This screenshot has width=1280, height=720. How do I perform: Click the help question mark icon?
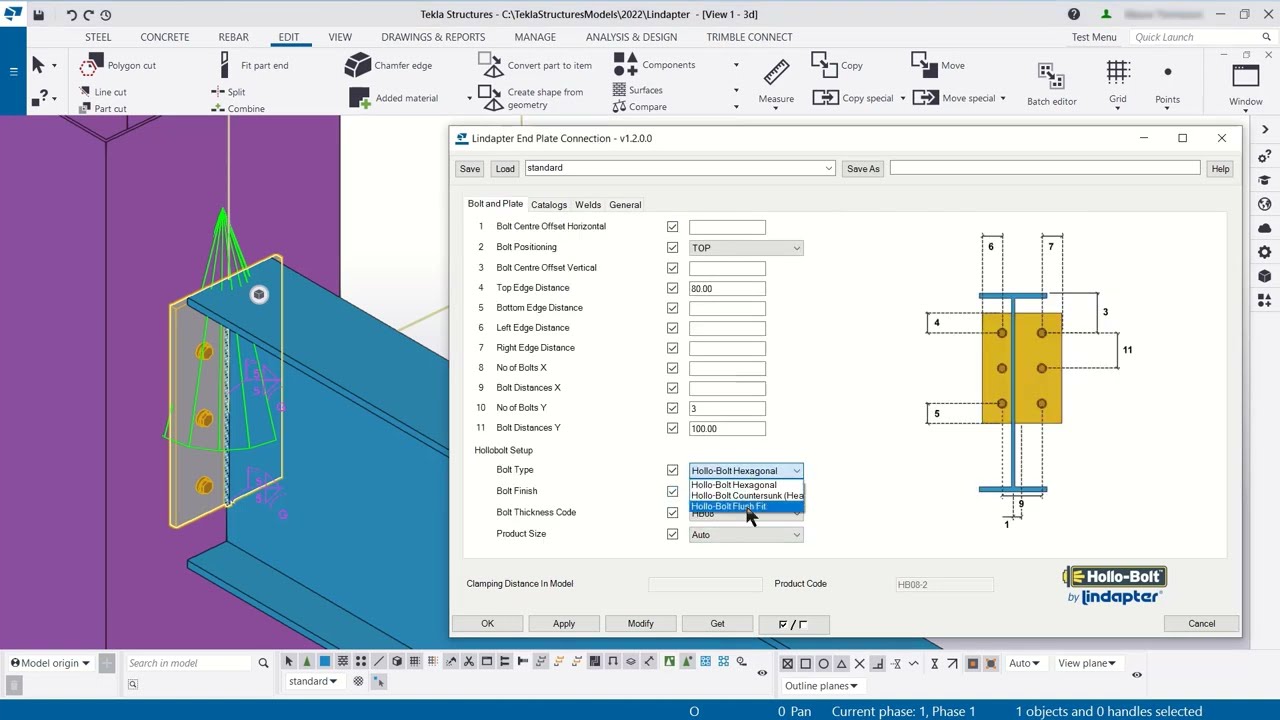(x=1074, y=15)
